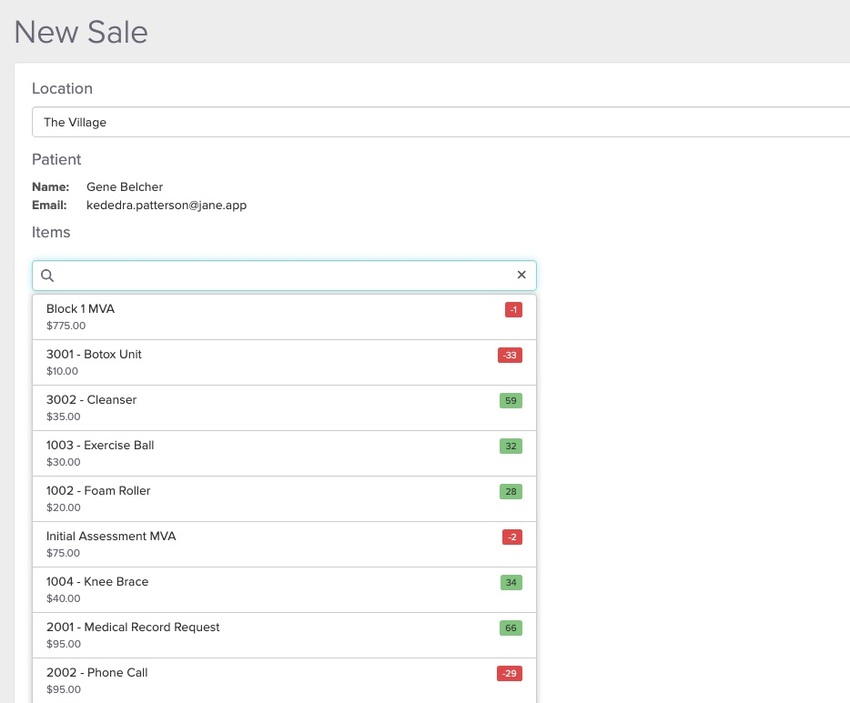Focus the Items search input field

pyautogui.click(x=284, y=275)
